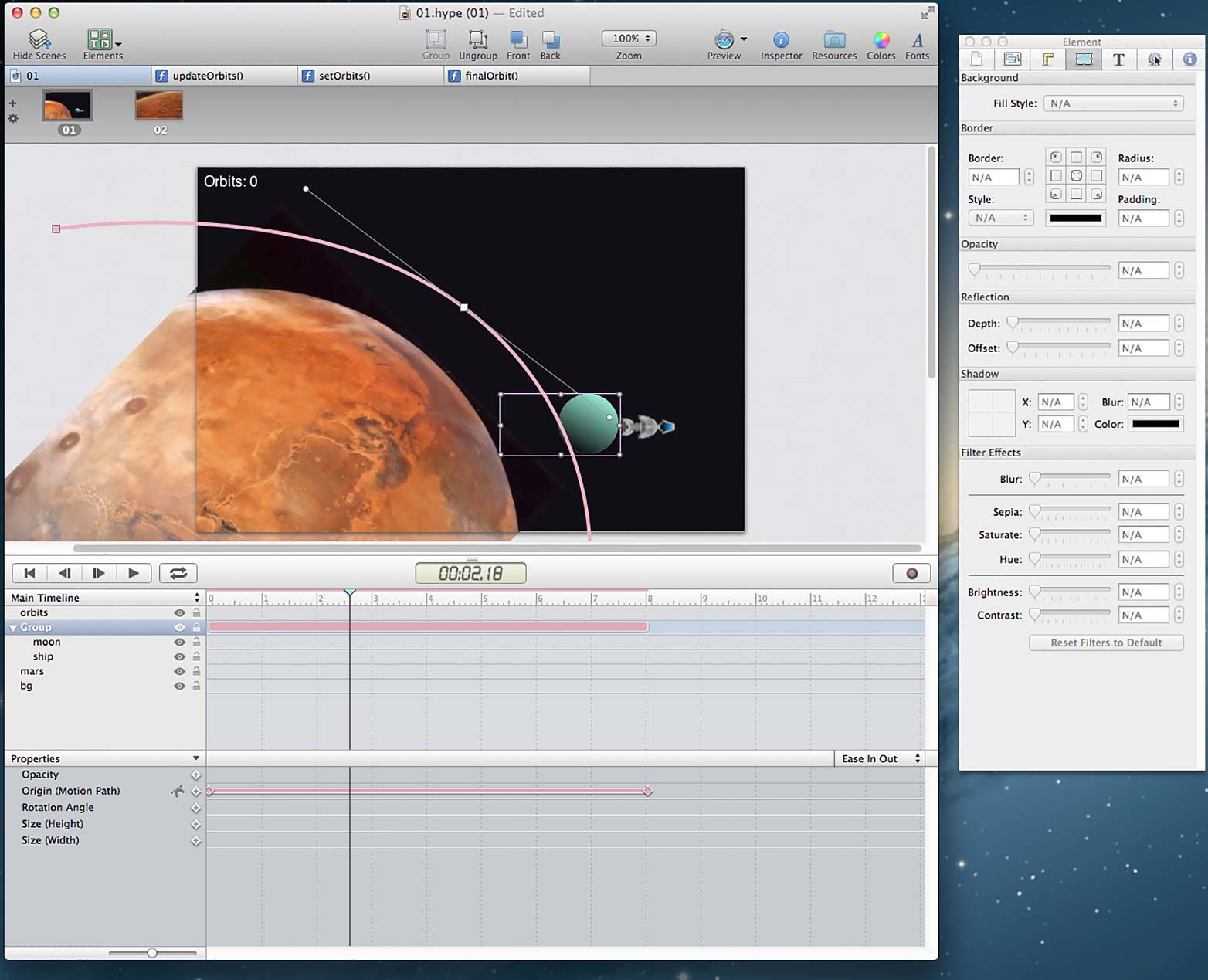Image resolution: width=1208 pixels, height=980 pixels.
Task: Select scene 02 thumbnail
Action: point(159,105)
